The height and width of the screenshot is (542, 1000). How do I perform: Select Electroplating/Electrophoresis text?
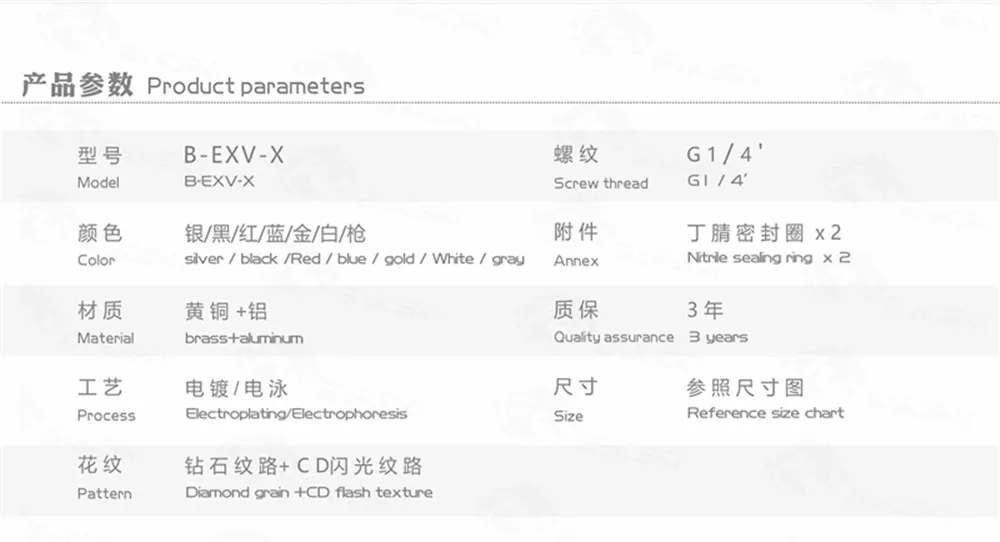[x=297, y=414]
